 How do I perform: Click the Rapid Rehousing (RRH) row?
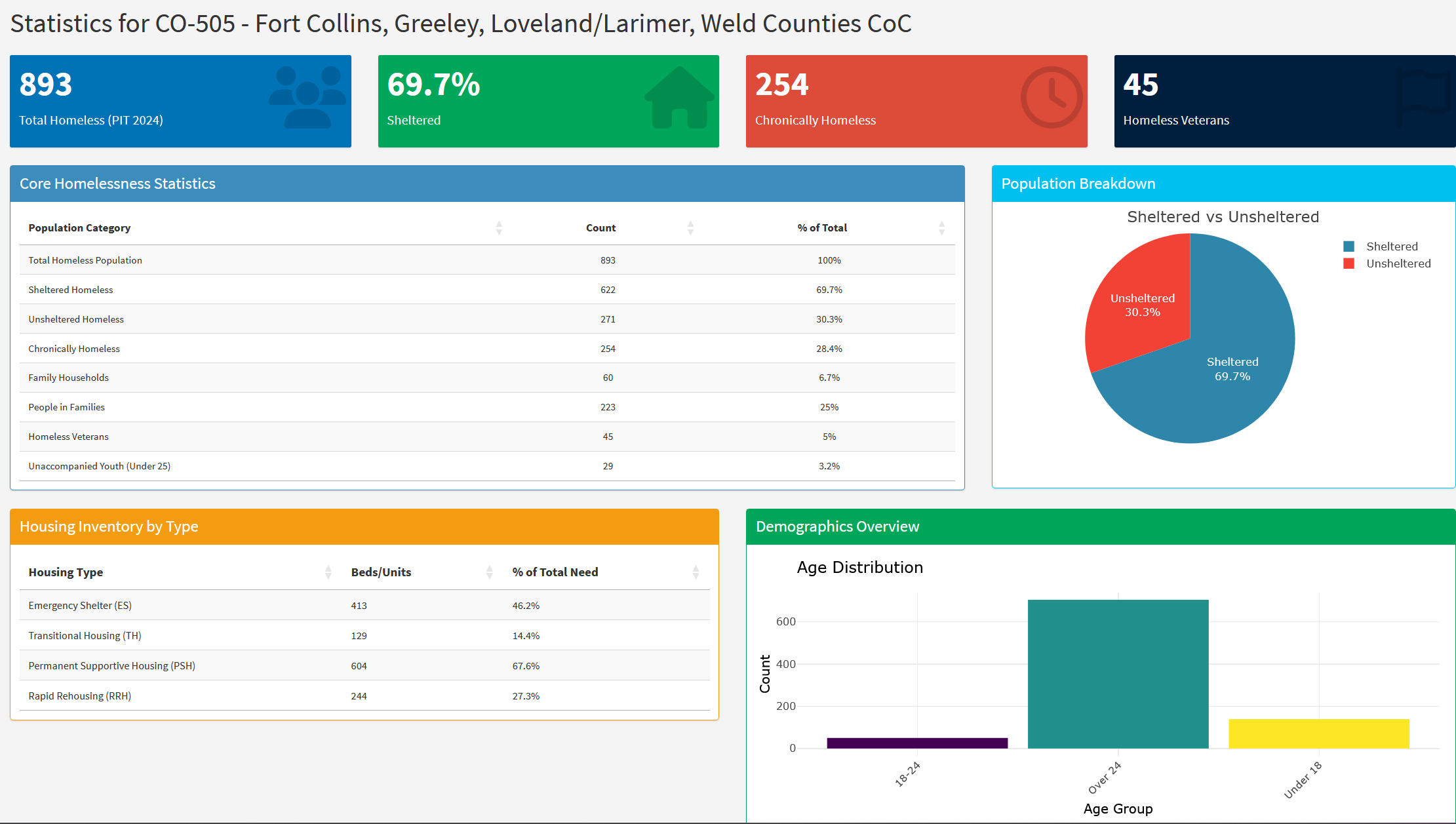pyautogui.click(x=364, y=696)
